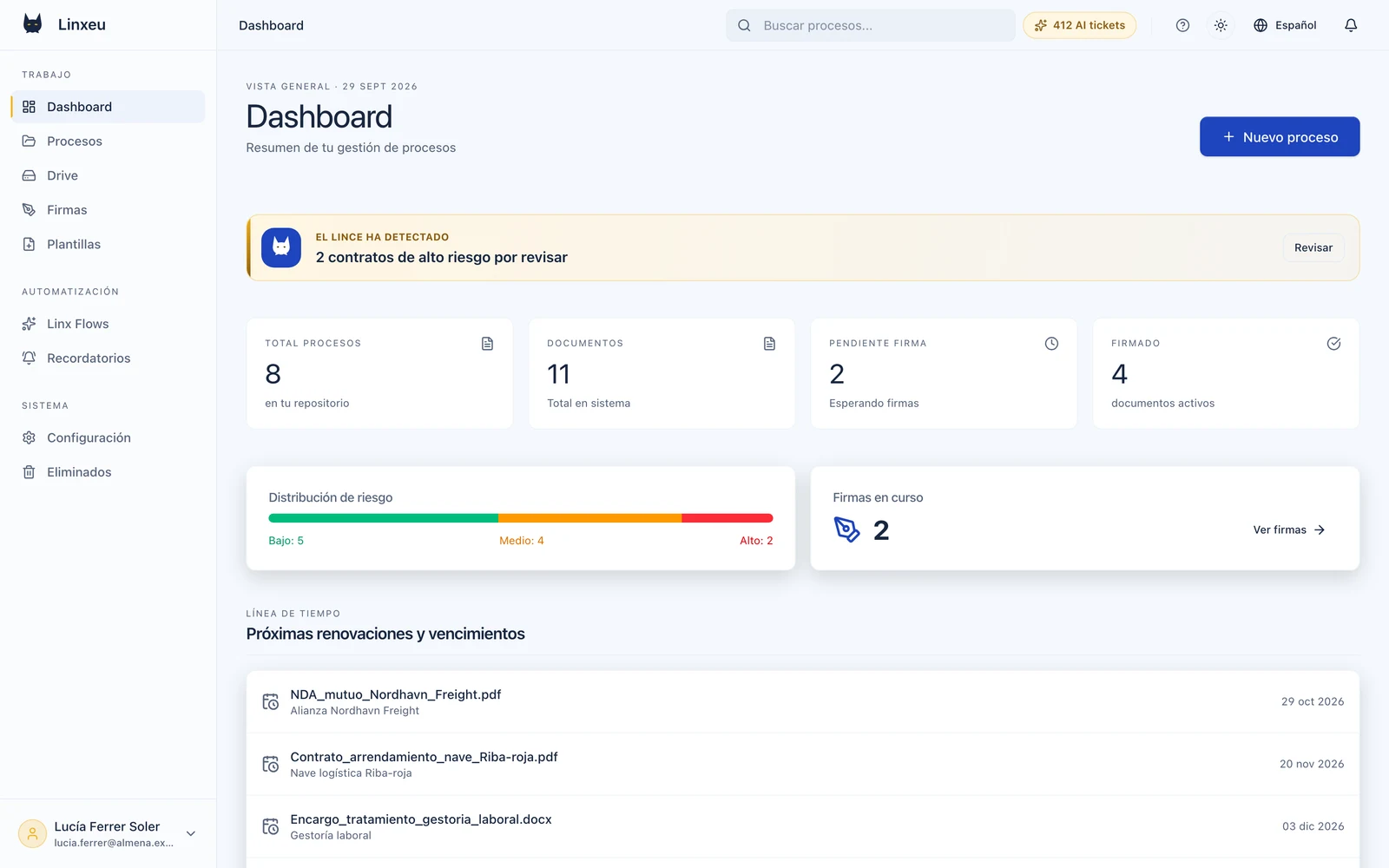Go to Firmas in sidebar
Image resolution: width=1389 pixels, height=868 pixels.
point(109,210)
